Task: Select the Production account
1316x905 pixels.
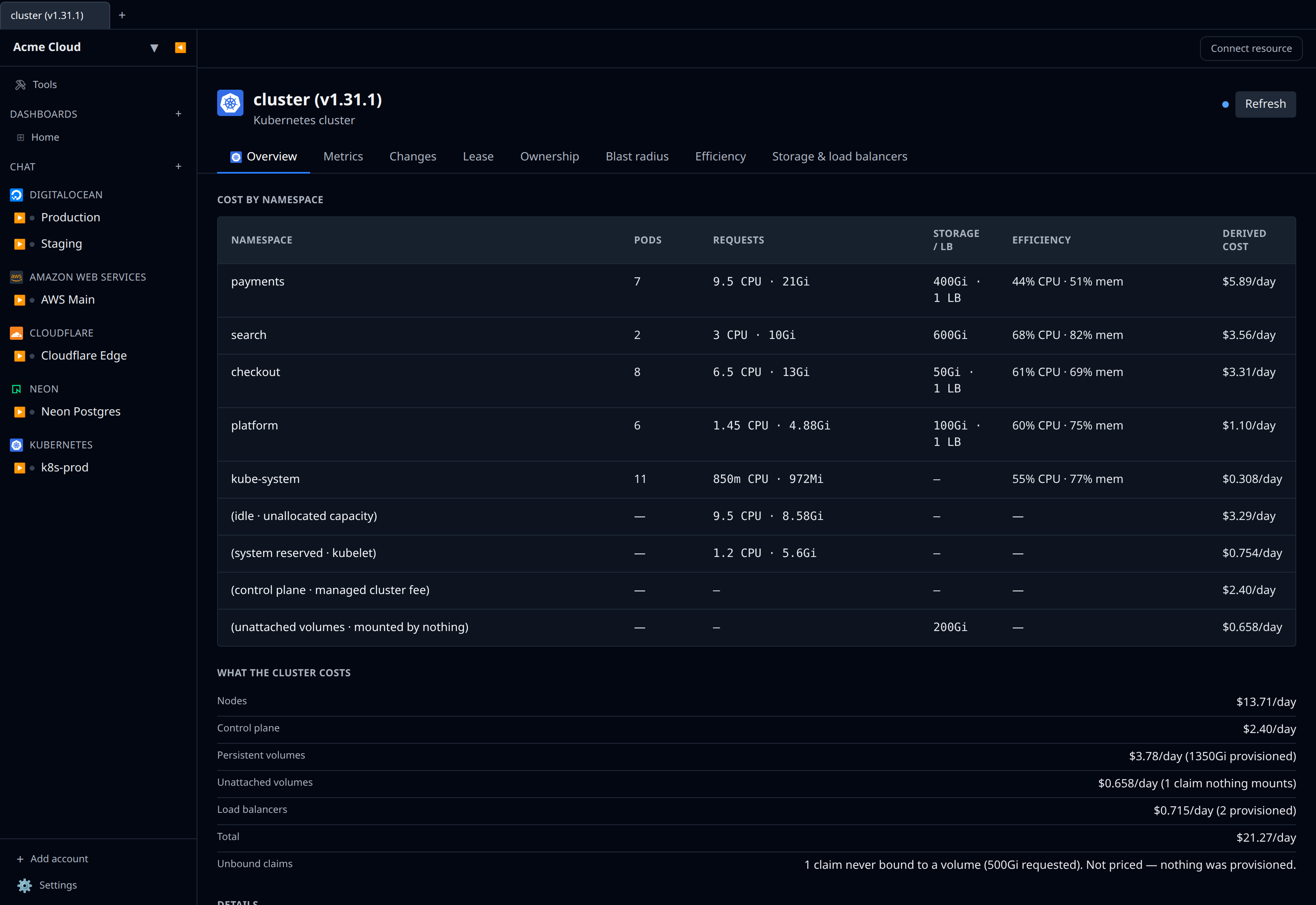Action: point(70,218)
